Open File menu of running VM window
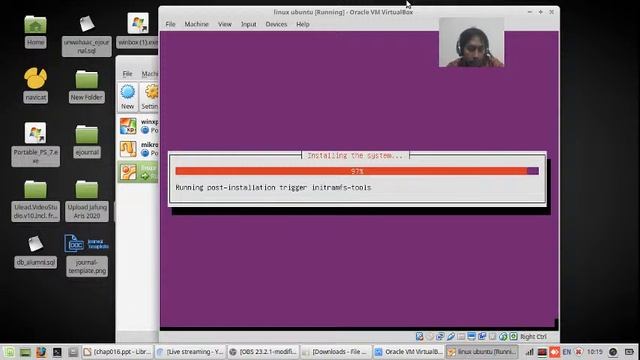Viewport: 640px width, 360px height. click(170, 24)
